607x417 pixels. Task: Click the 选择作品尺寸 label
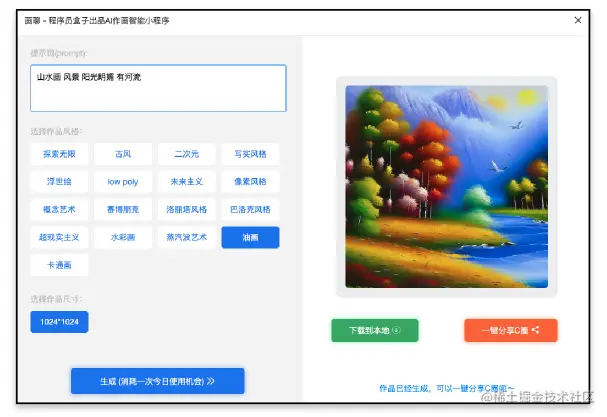(x=57, y=299)
